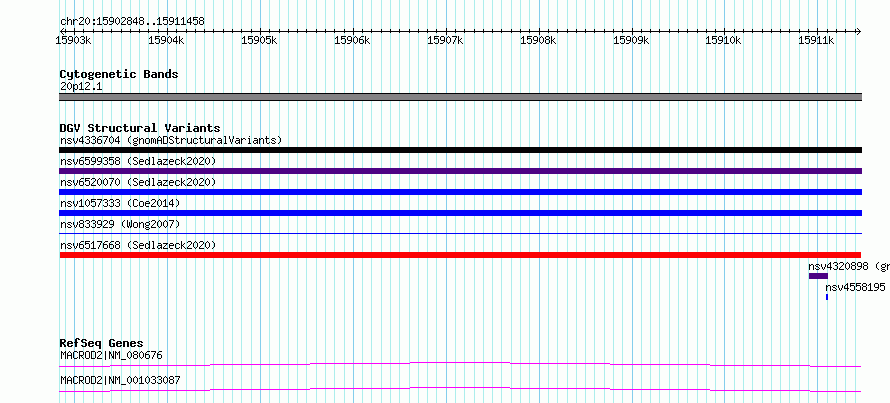The height and width of the screenshot is (403, 890).
Task: Click the 15908k ruler label
Action: [538, 40]
